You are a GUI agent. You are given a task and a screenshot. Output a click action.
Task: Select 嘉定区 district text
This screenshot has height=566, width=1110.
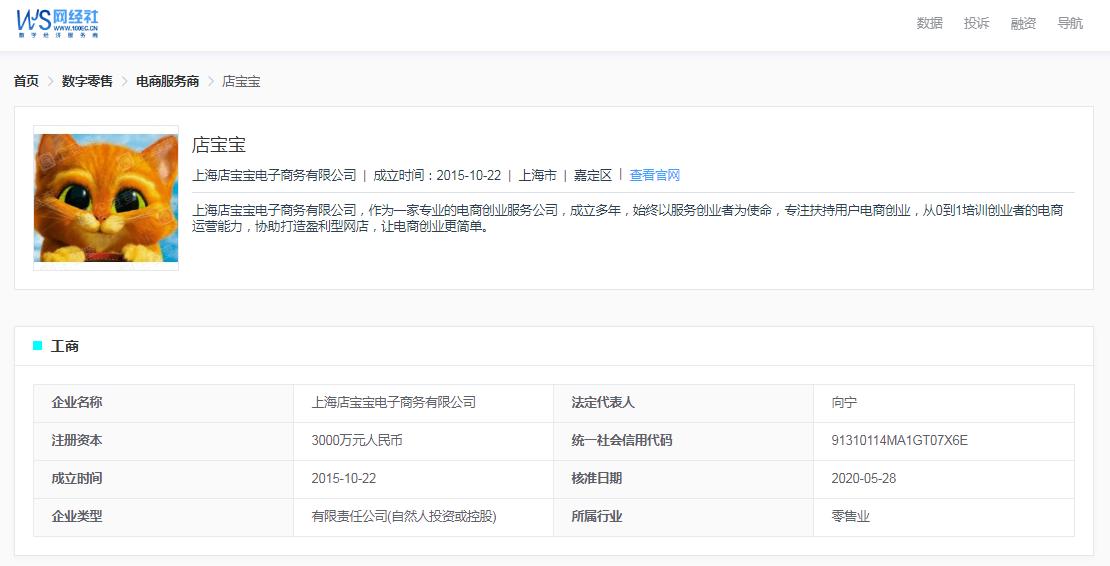593,175
